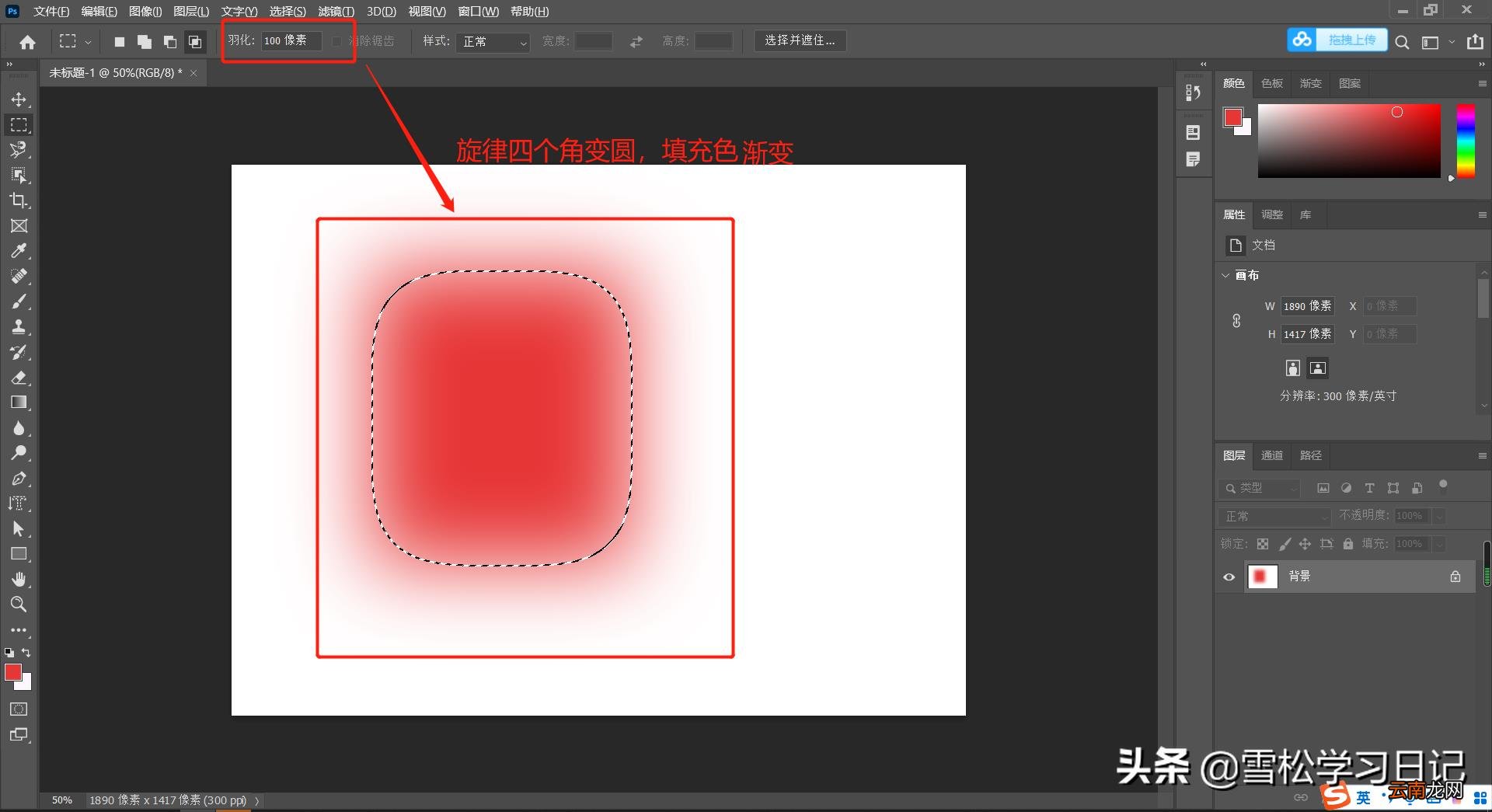
Task: Toggle Quick Mask mode
Action: 19,709
